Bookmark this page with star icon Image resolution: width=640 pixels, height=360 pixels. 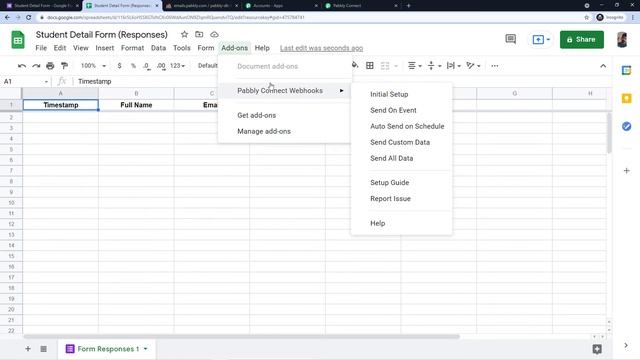tap(587, 18)
